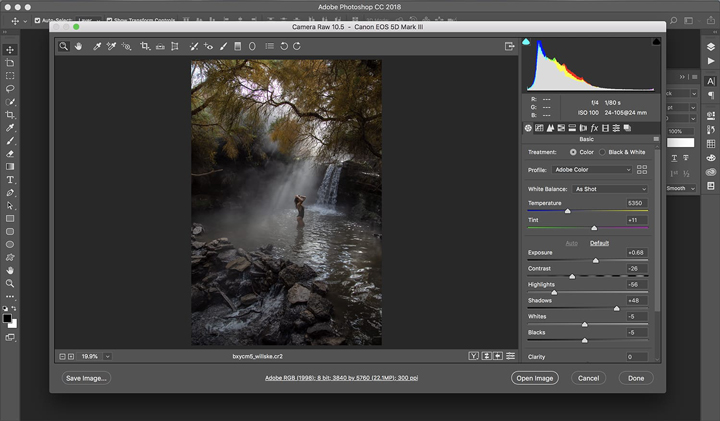
Task: Select the Zoom tool in Camera Raw toolbar
Action: click(64, 46)
